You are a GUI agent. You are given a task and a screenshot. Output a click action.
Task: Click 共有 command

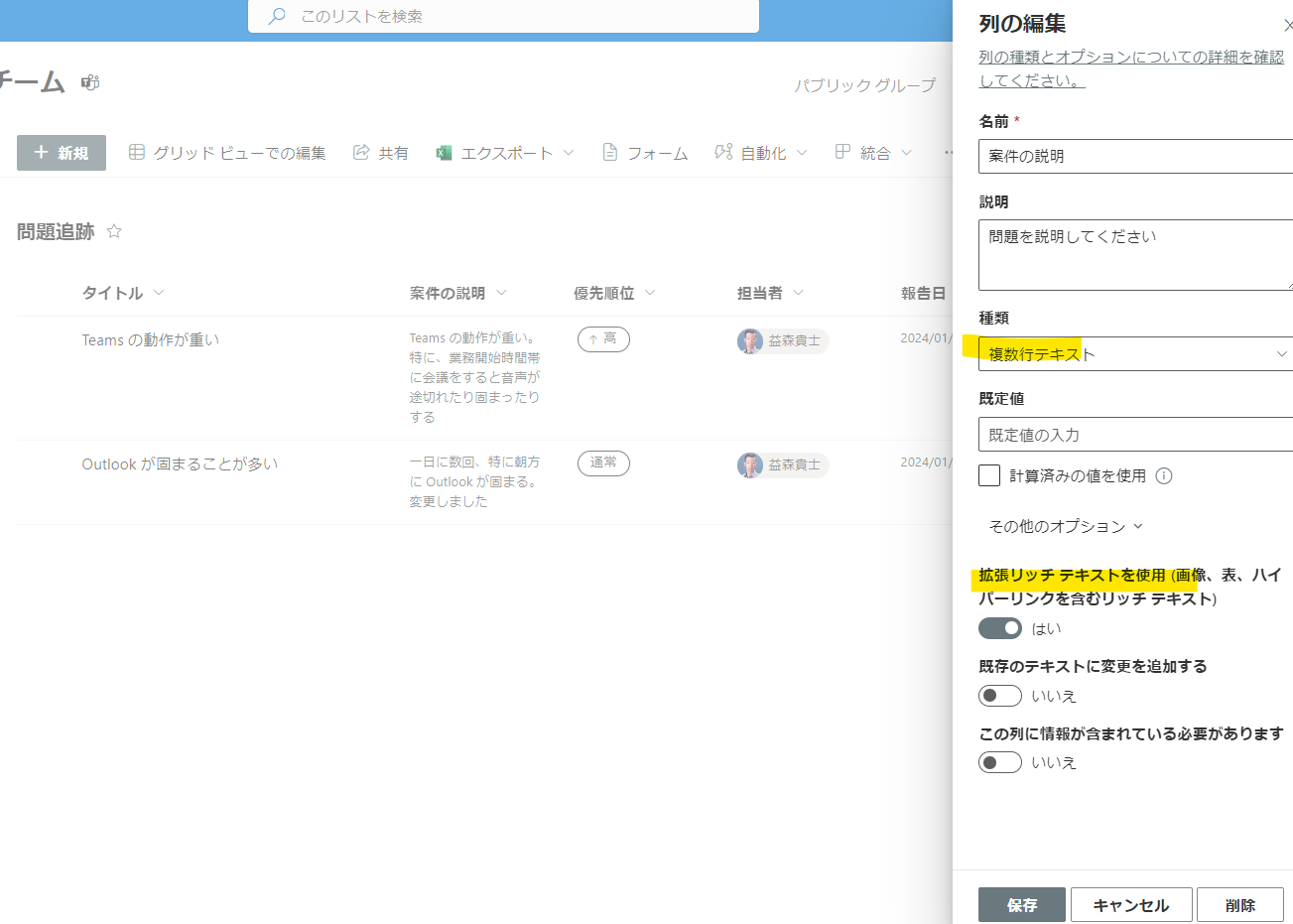pyautogui.click(x=381, y=153)
